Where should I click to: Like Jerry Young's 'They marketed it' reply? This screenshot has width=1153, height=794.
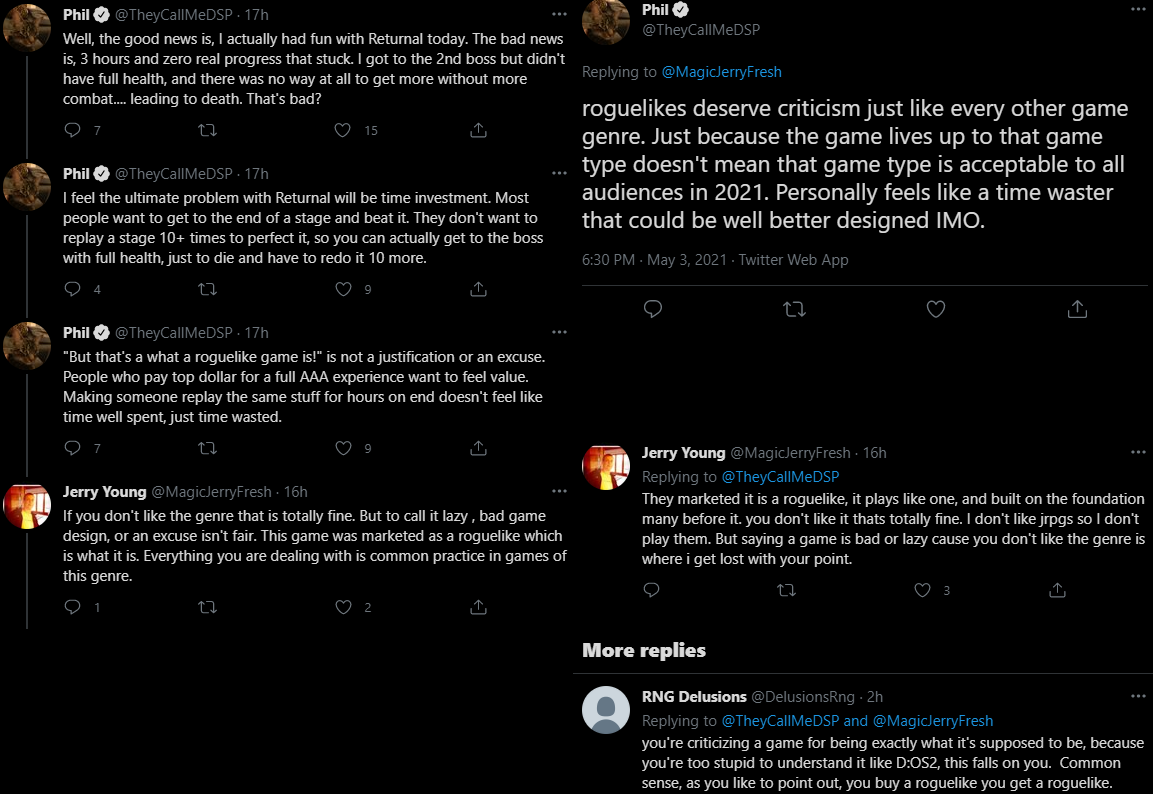pyautogui.click(x=922, y=590)
